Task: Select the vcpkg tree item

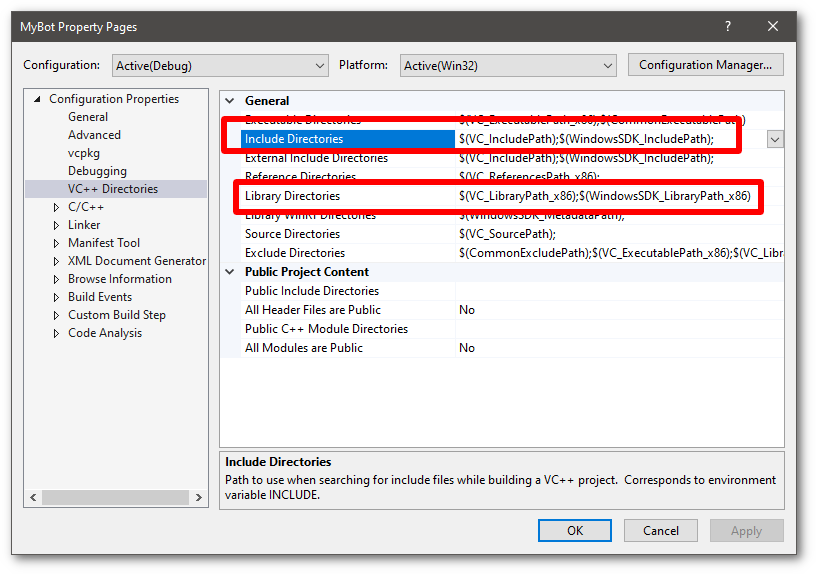Action: tap(84, 153)
